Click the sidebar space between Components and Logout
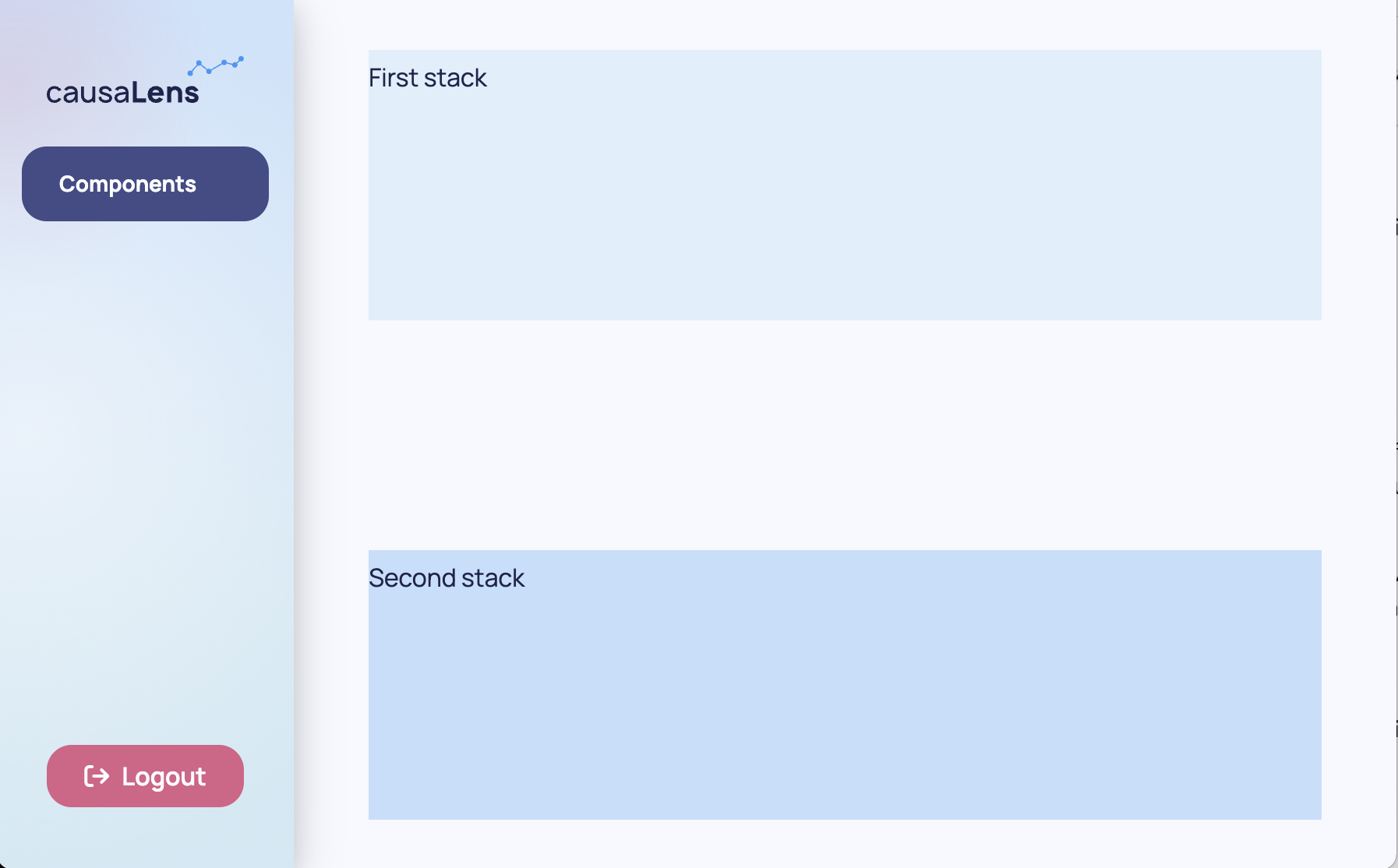This screenshot has height=868, width=1398. pos(145,483)
